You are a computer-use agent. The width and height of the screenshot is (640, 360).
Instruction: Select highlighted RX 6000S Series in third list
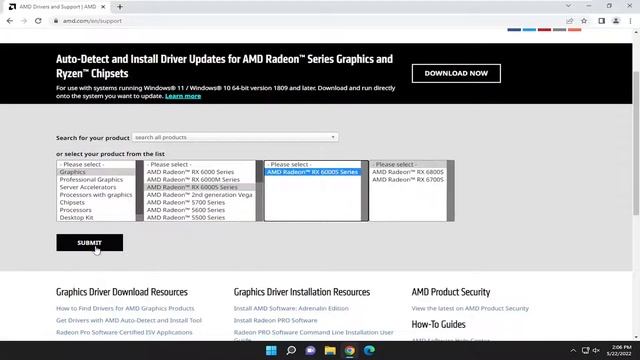[x=313, y=172]
